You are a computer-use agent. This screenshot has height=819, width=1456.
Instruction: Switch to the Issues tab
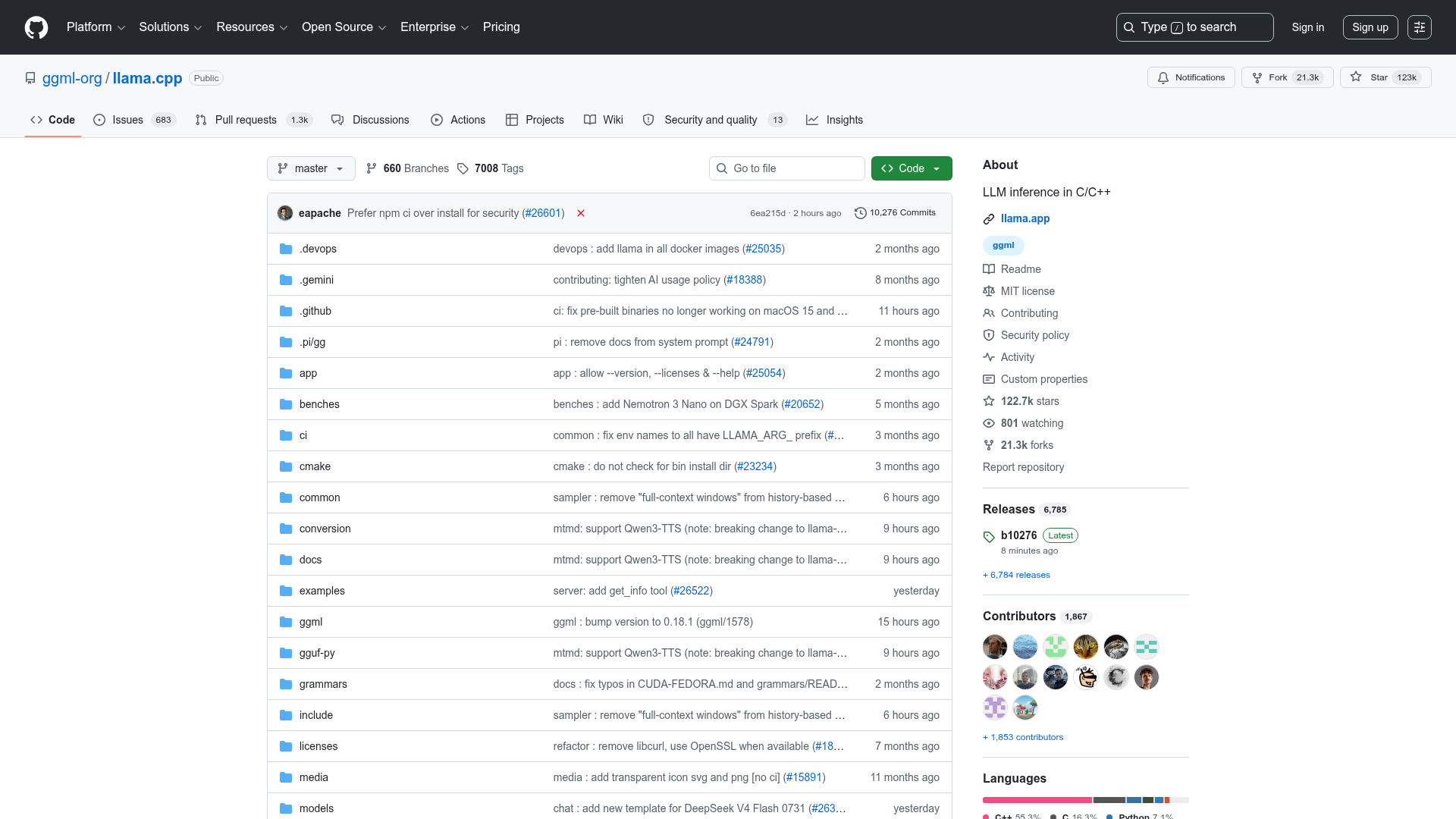pos(134,120)
